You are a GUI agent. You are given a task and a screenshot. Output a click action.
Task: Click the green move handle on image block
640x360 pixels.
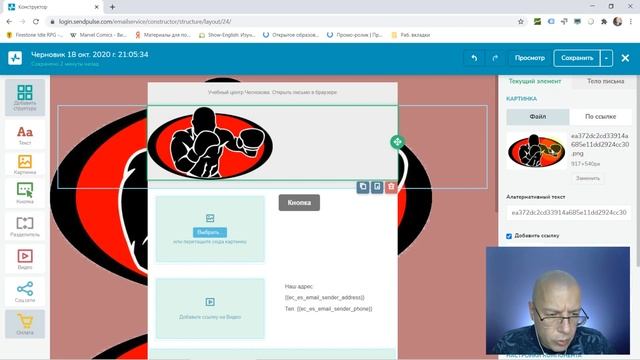click(397, 142)
